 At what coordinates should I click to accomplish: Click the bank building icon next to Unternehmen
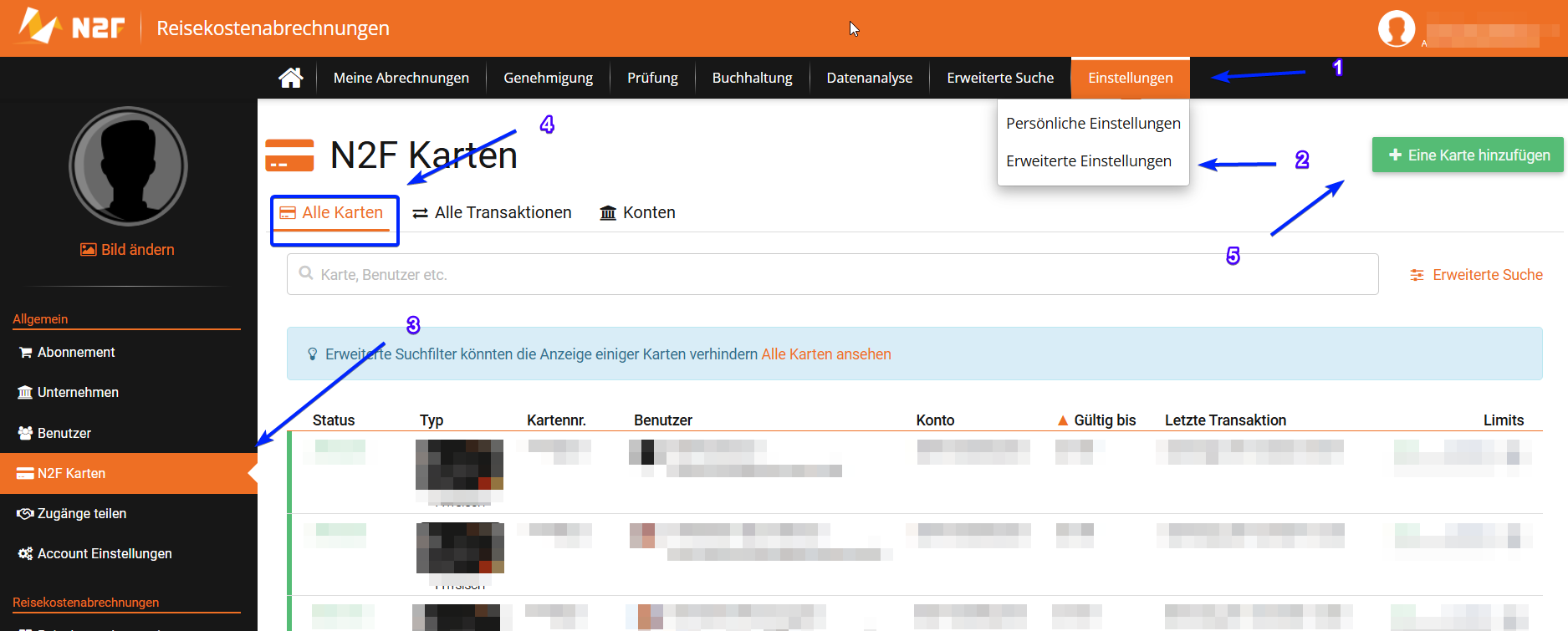tap(25, 392)
